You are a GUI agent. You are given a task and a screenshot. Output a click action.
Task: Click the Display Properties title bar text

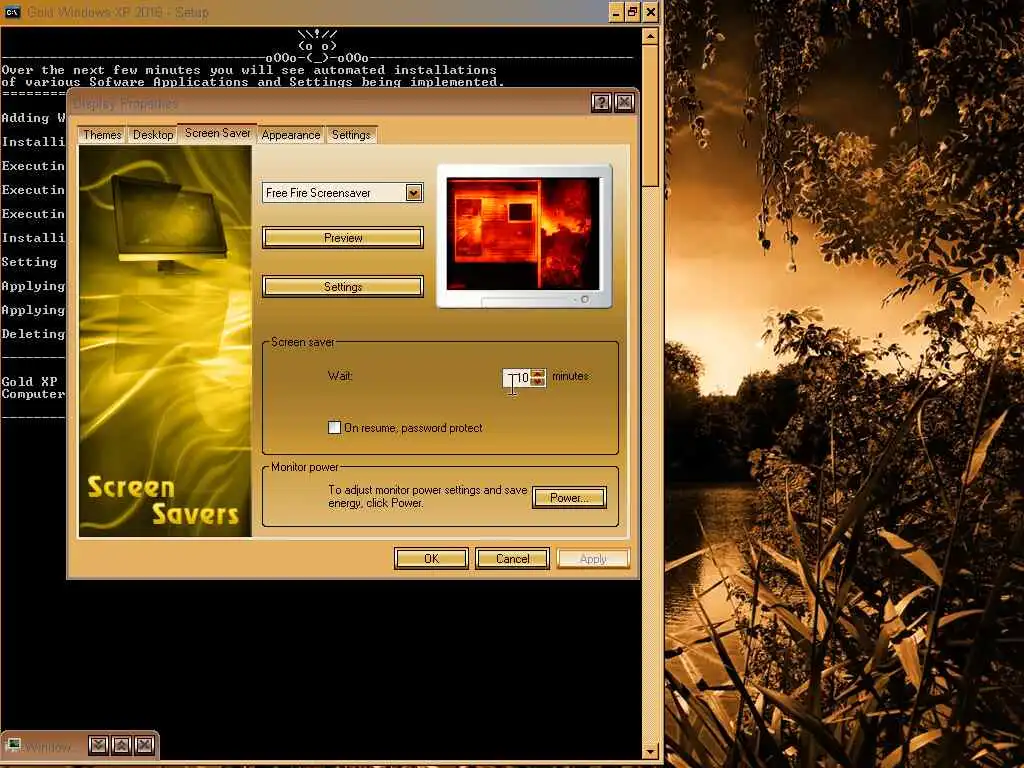point(125,103)
